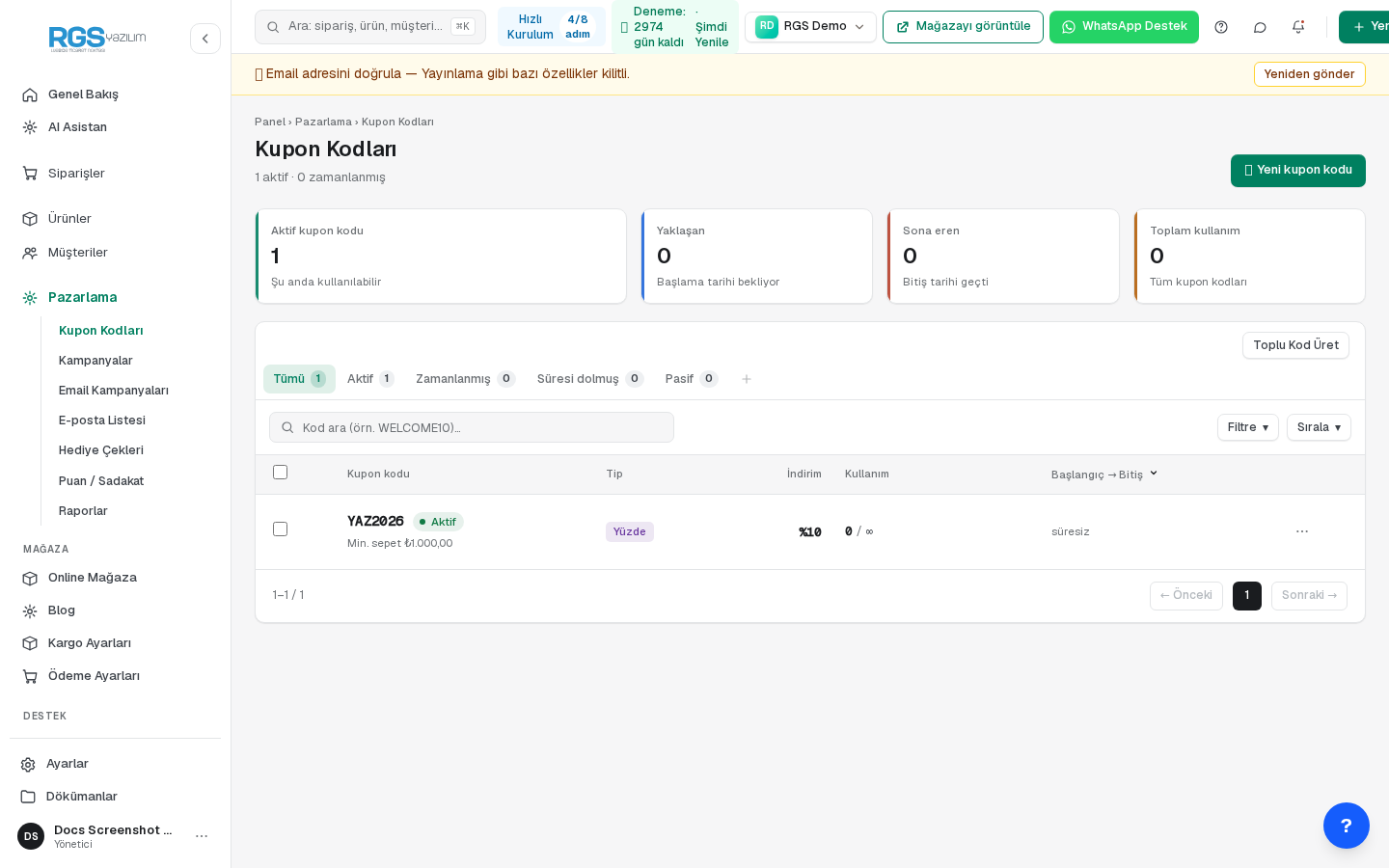
Task: Open the row actions menu for YAZ2026
Action: pos(1302,531)
